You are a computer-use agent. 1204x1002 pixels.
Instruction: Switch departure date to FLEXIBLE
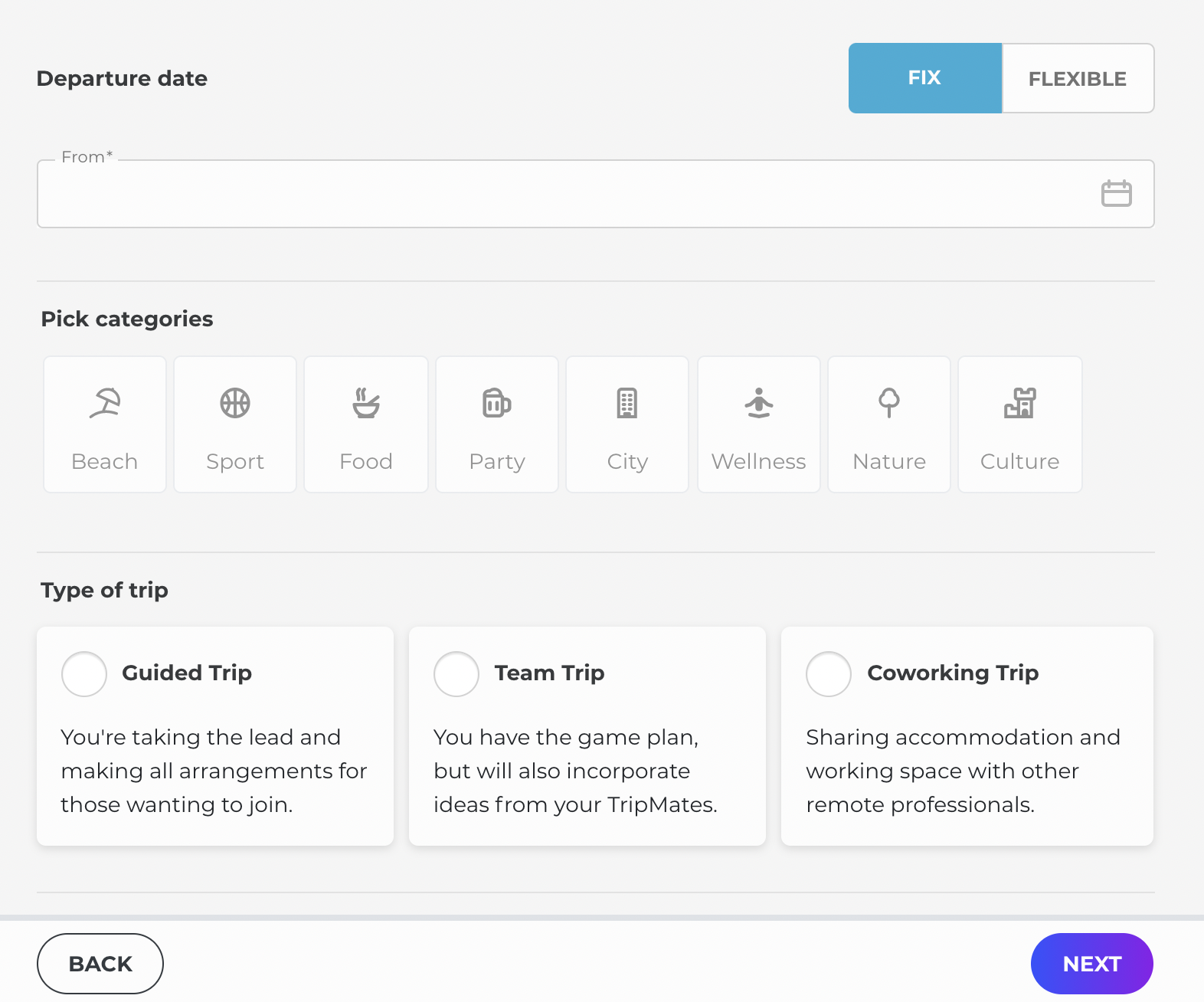coord(1077,78)
